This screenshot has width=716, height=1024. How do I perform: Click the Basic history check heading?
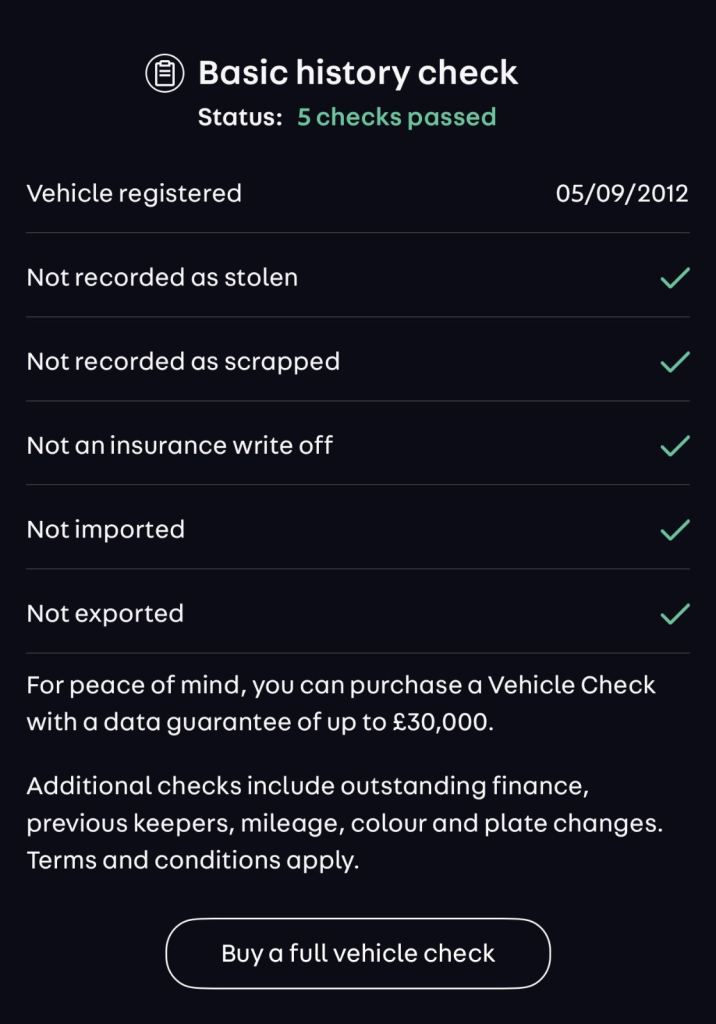click(358, 73)
